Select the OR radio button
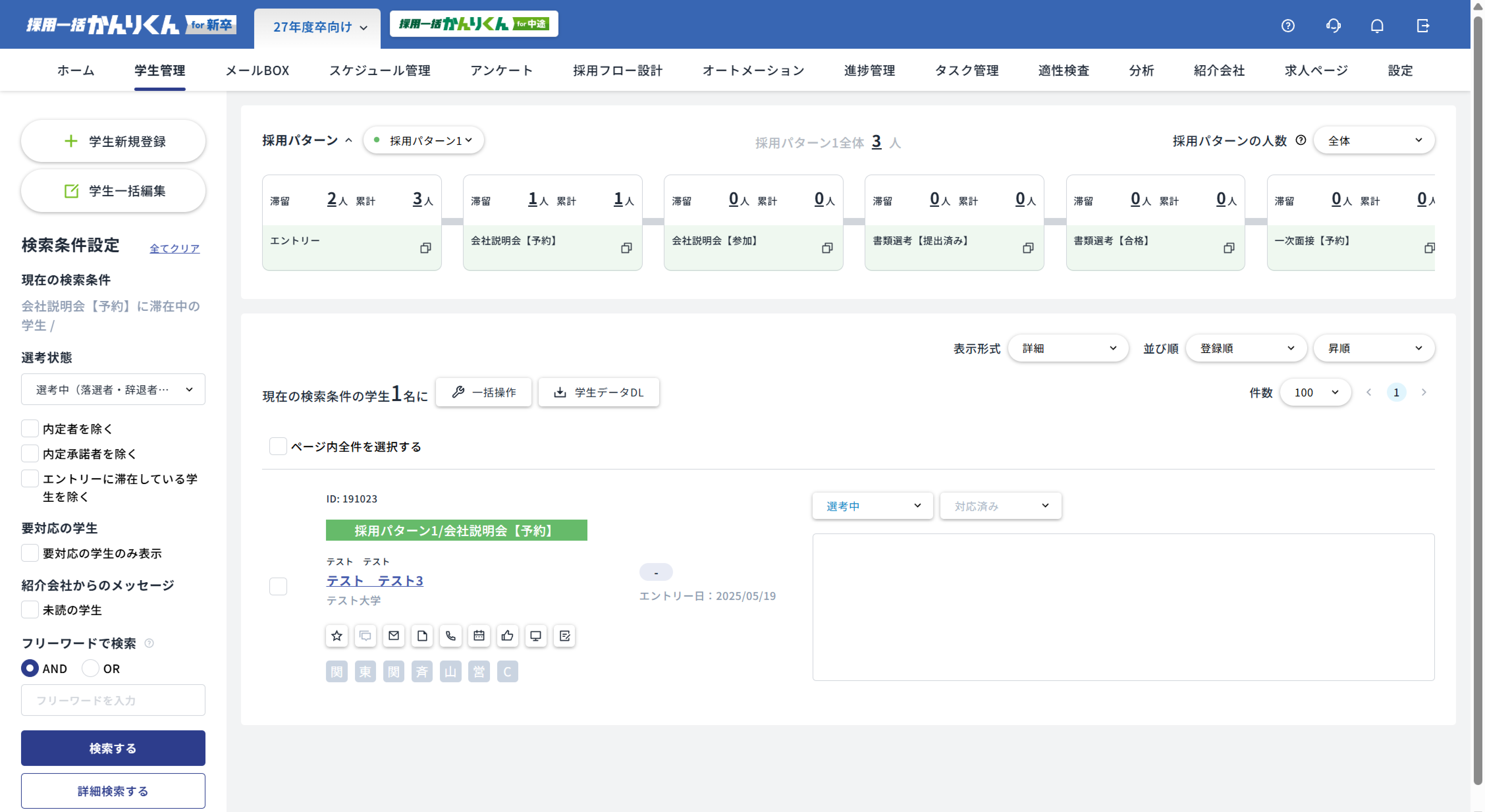 [x=91, y=668]
